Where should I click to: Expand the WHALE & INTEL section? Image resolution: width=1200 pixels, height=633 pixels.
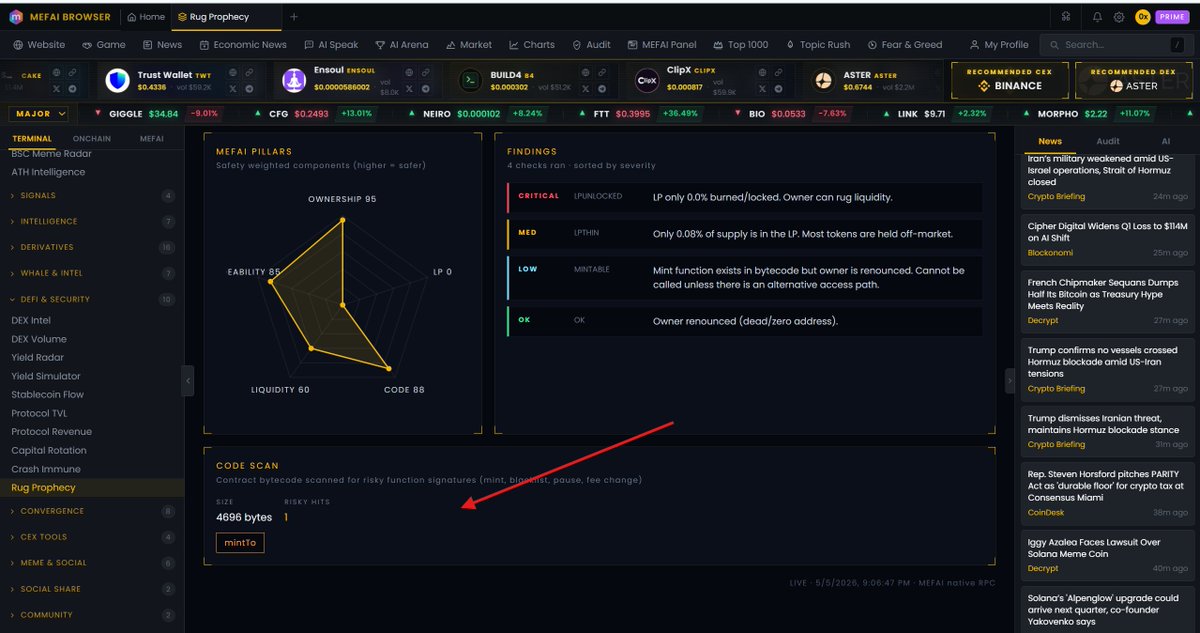pos(92,273)
